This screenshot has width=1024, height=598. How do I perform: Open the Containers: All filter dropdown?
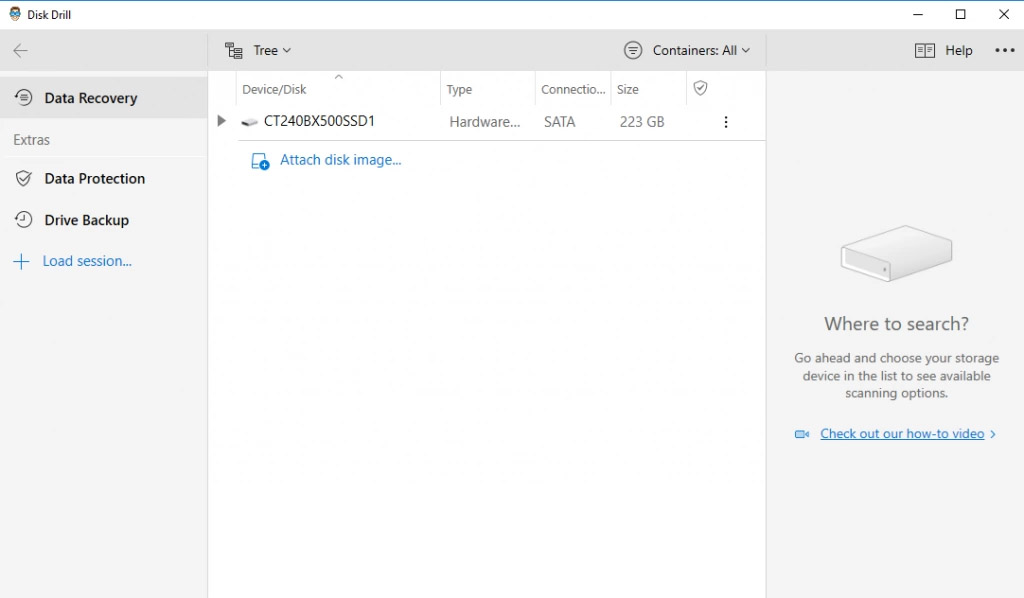click(x=687, y=50)
